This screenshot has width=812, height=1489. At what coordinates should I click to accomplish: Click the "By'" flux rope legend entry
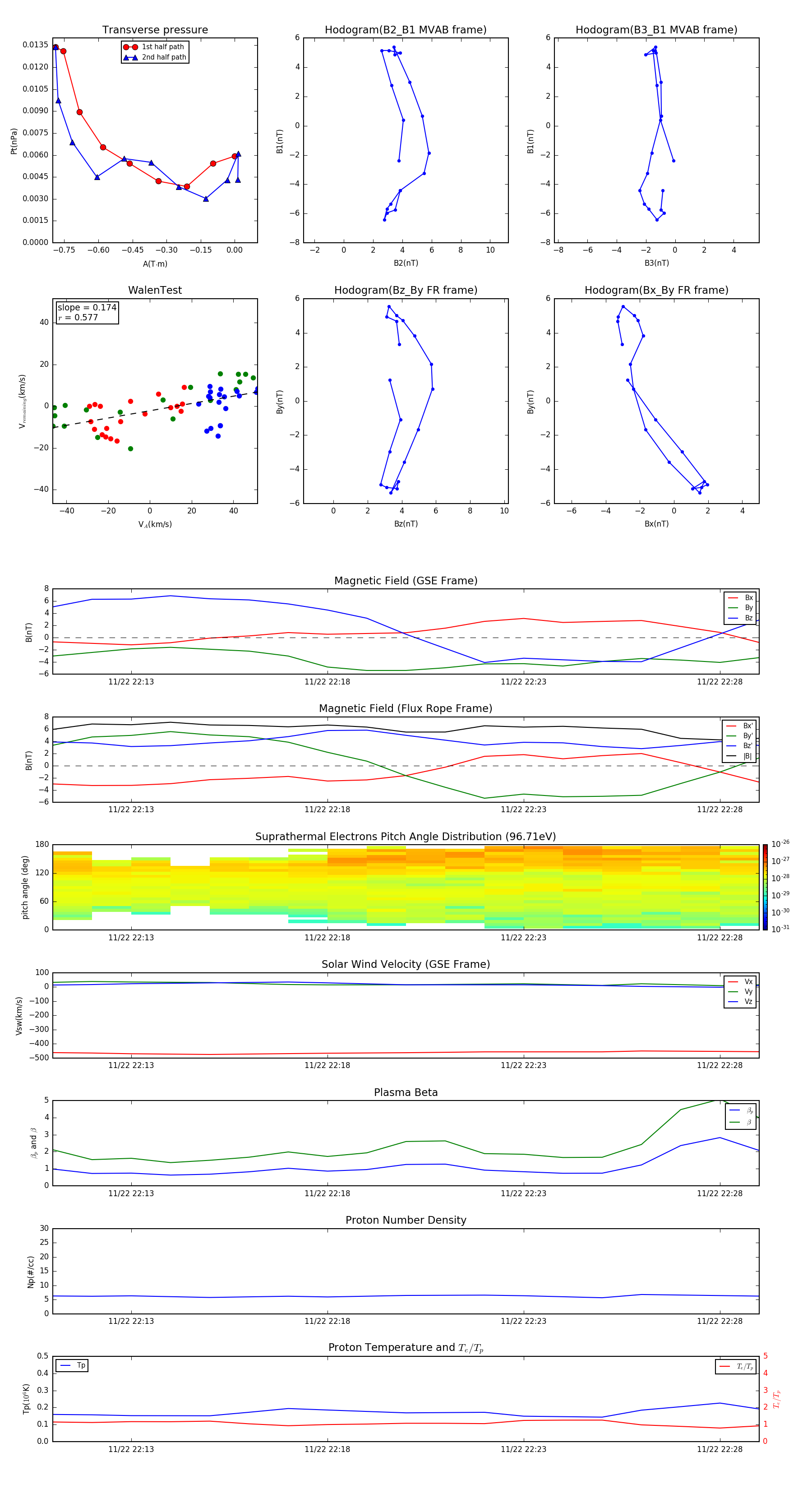tap(739, 736)
